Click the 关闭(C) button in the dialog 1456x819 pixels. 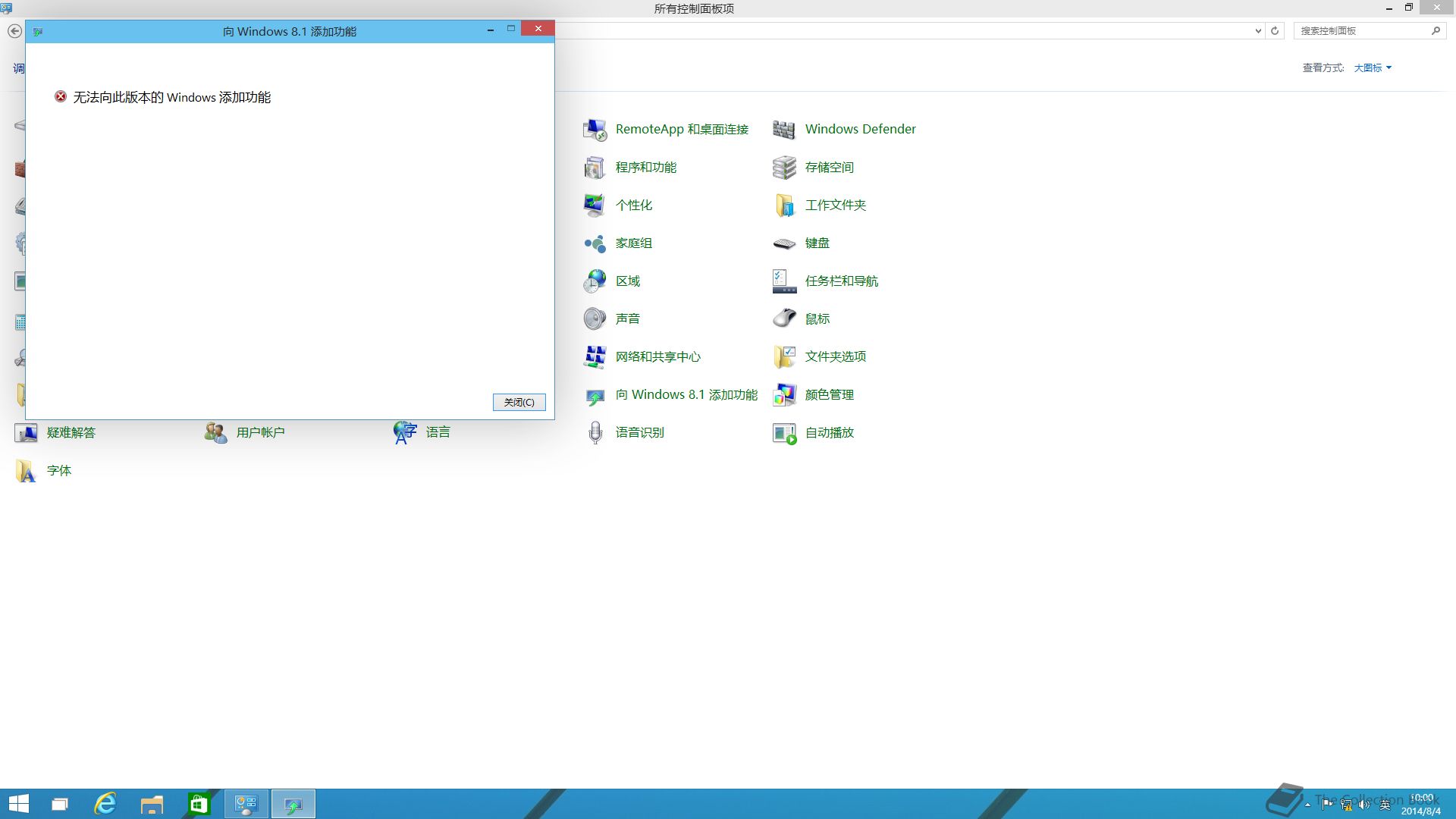click(x=519, y=402)
